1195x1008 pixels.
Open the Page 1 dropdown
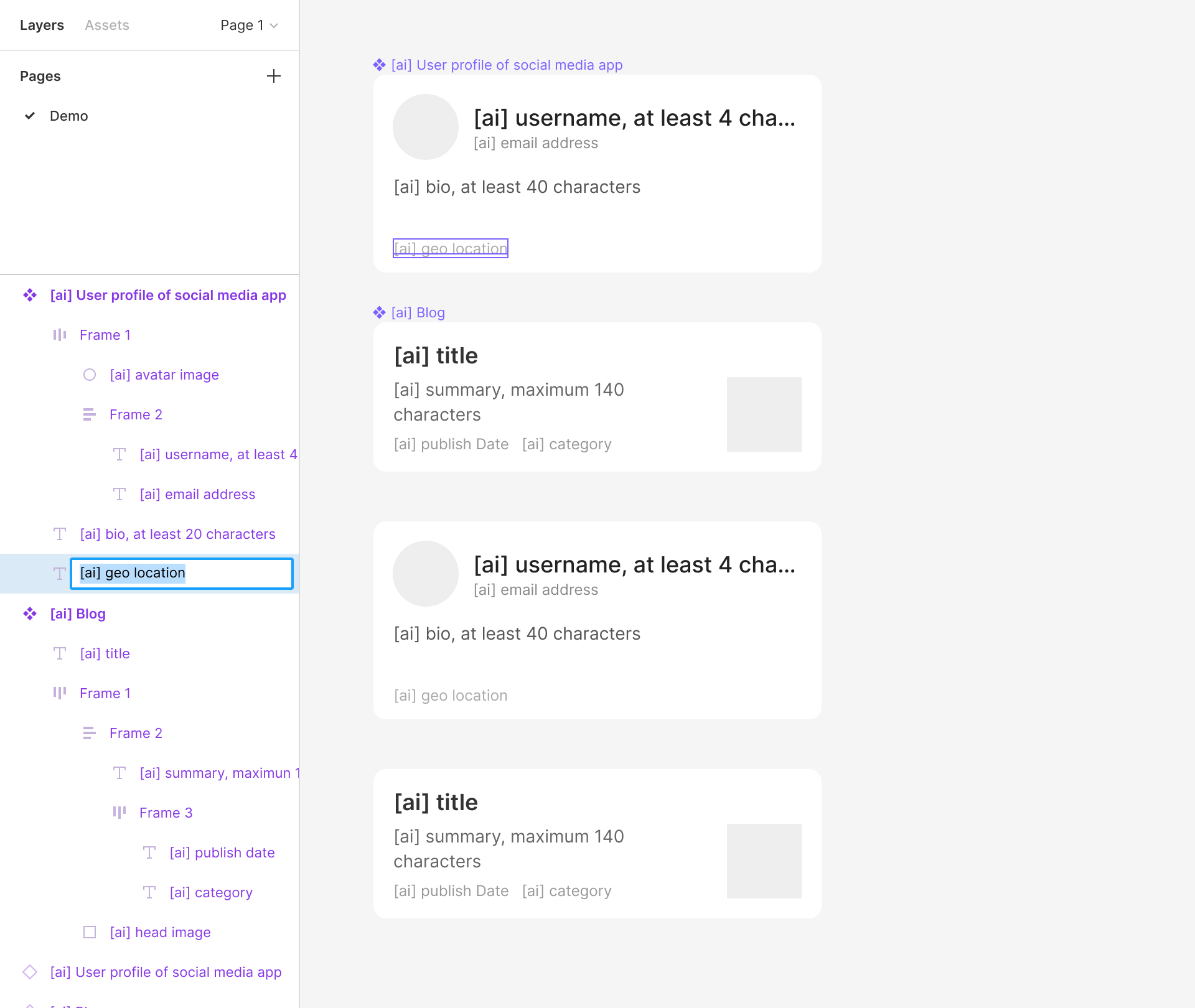point(249,26)
